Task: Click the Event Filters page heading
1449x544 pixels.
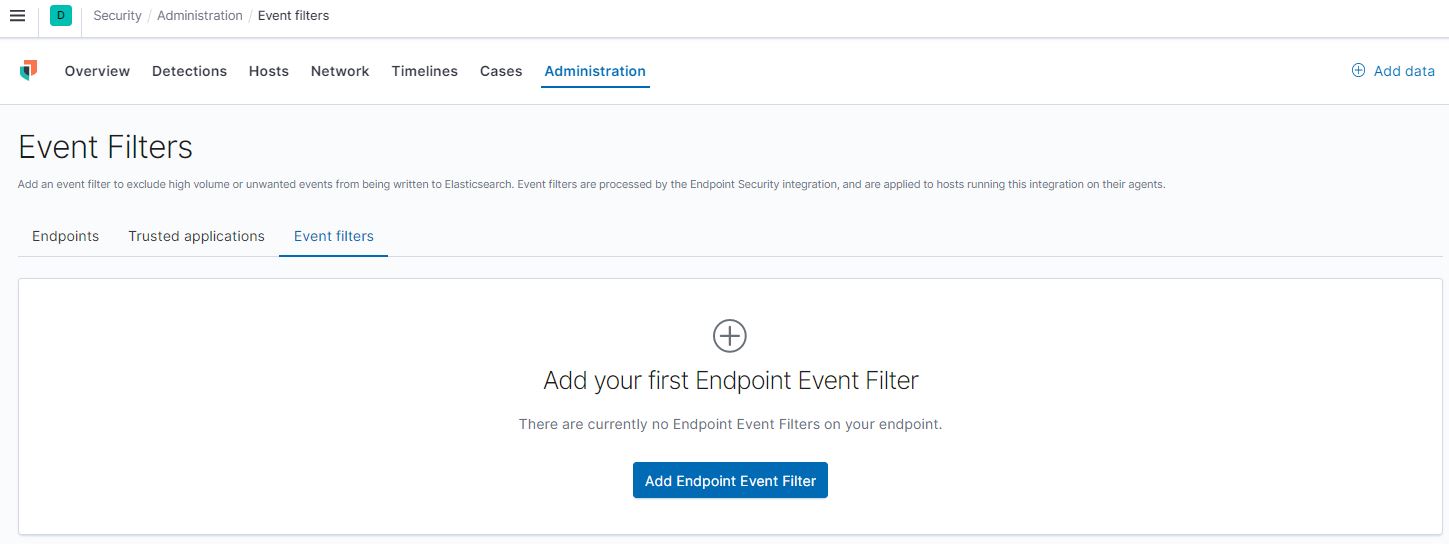Action: coord(105,147)
